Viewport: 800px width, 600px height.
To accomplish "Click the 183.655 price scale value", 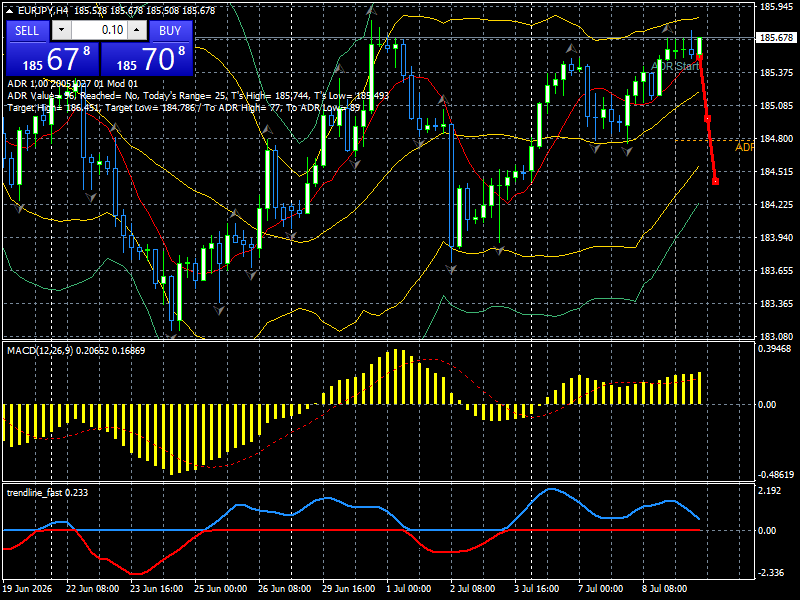I will [x=777, y=270].
